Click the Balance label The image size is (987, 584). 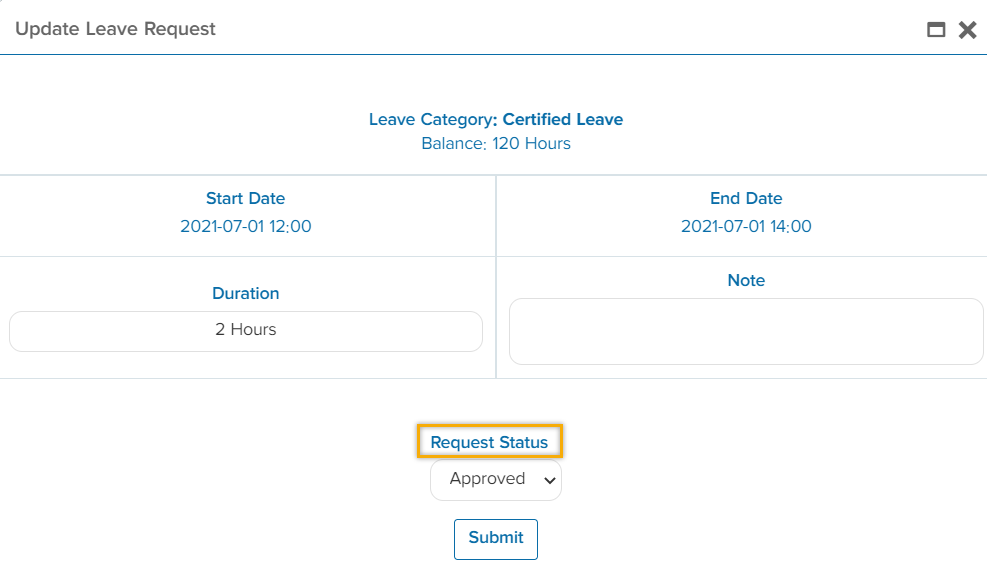[453, 144]
